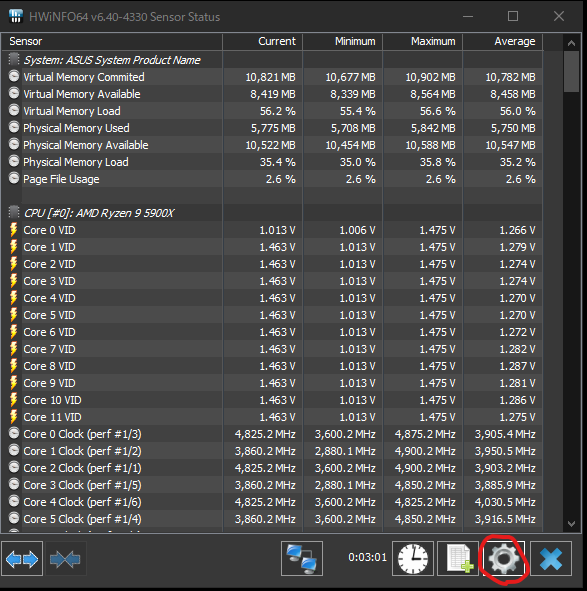Select CPU [#0]: AMD Ryzen 9 5900X group
This screenshot has height=591, width=587.
point(99,213)
